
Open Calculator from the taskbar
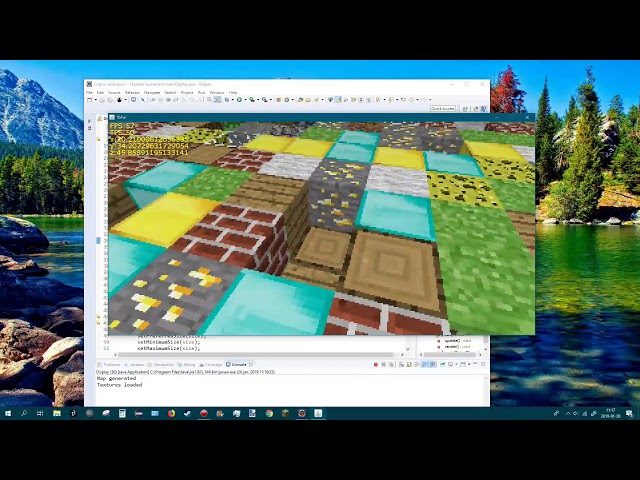coord(122,413)
